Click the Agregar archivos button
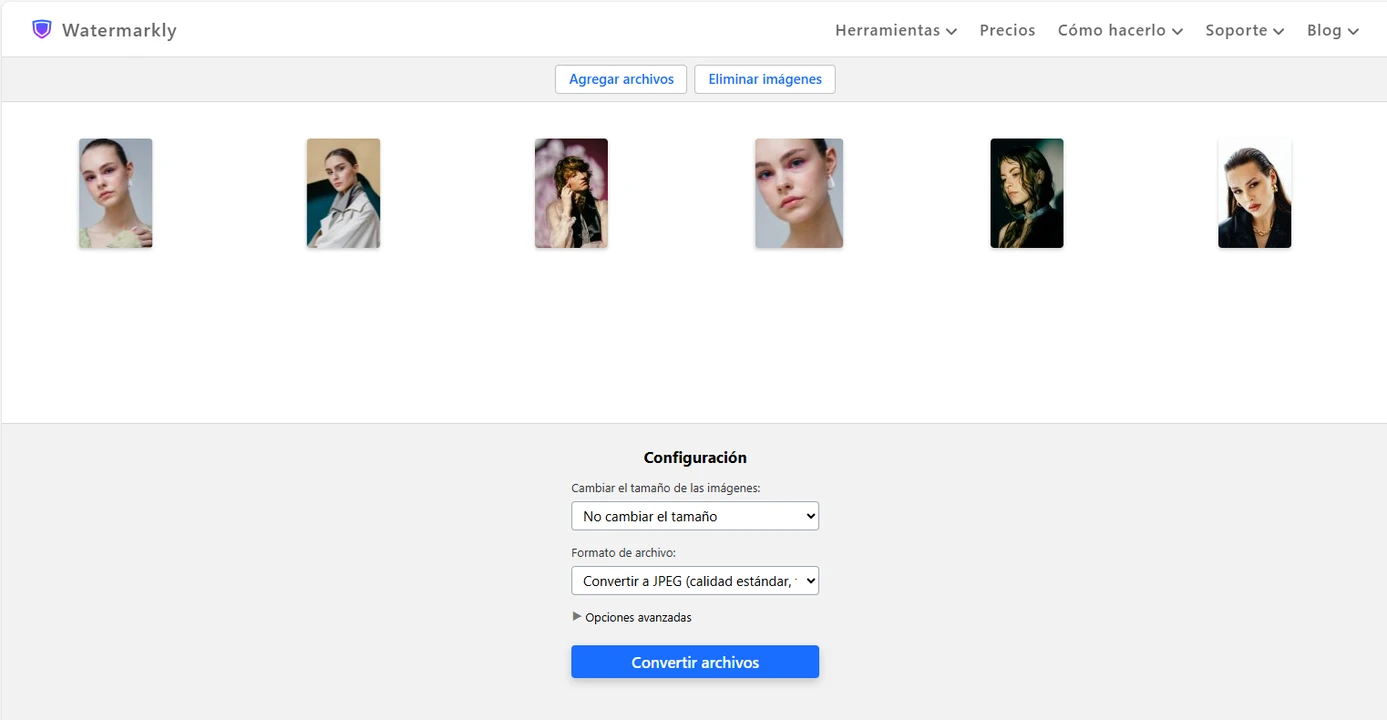This screenshot has width=1387, height=720. [x=621, y=79]
